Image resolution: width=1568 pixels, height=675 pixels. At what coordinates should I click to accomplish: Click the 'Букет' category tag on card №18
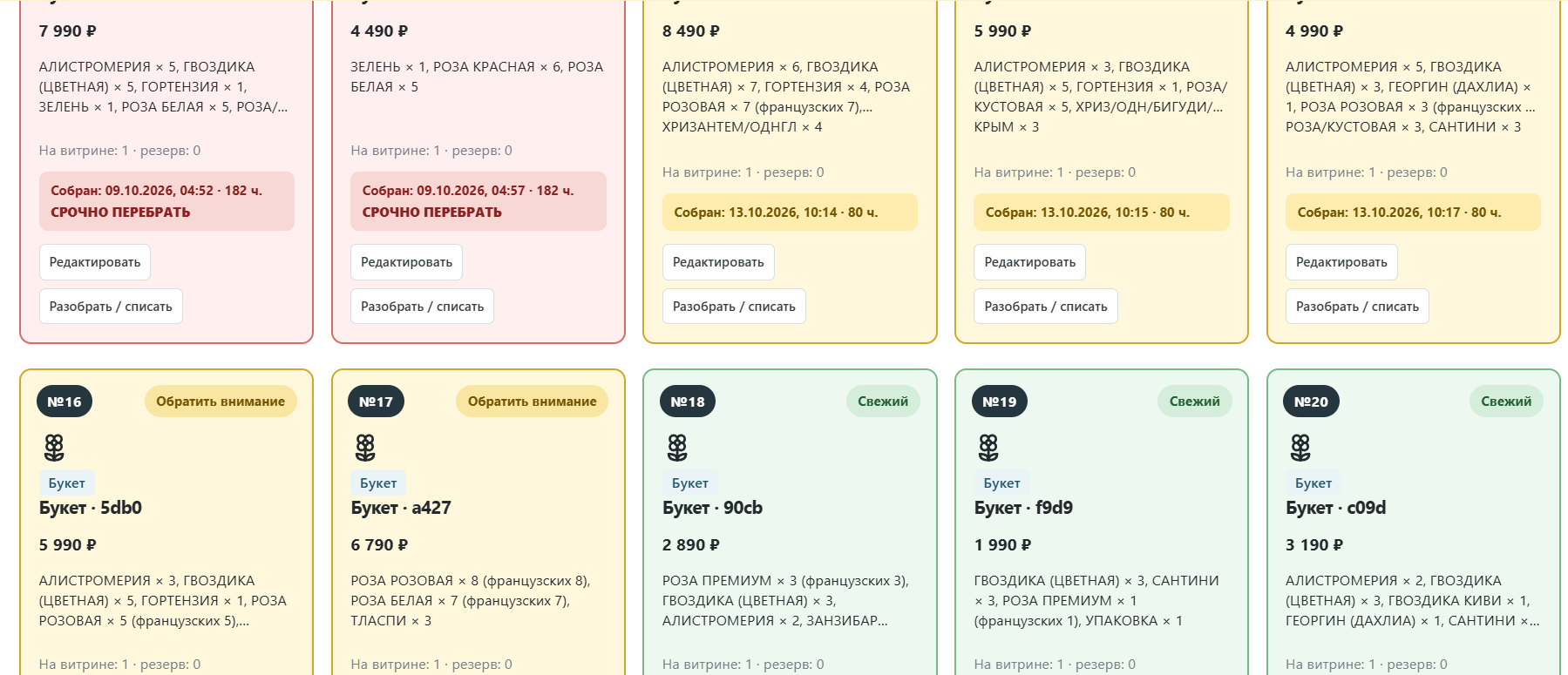(x=690, y=483)
